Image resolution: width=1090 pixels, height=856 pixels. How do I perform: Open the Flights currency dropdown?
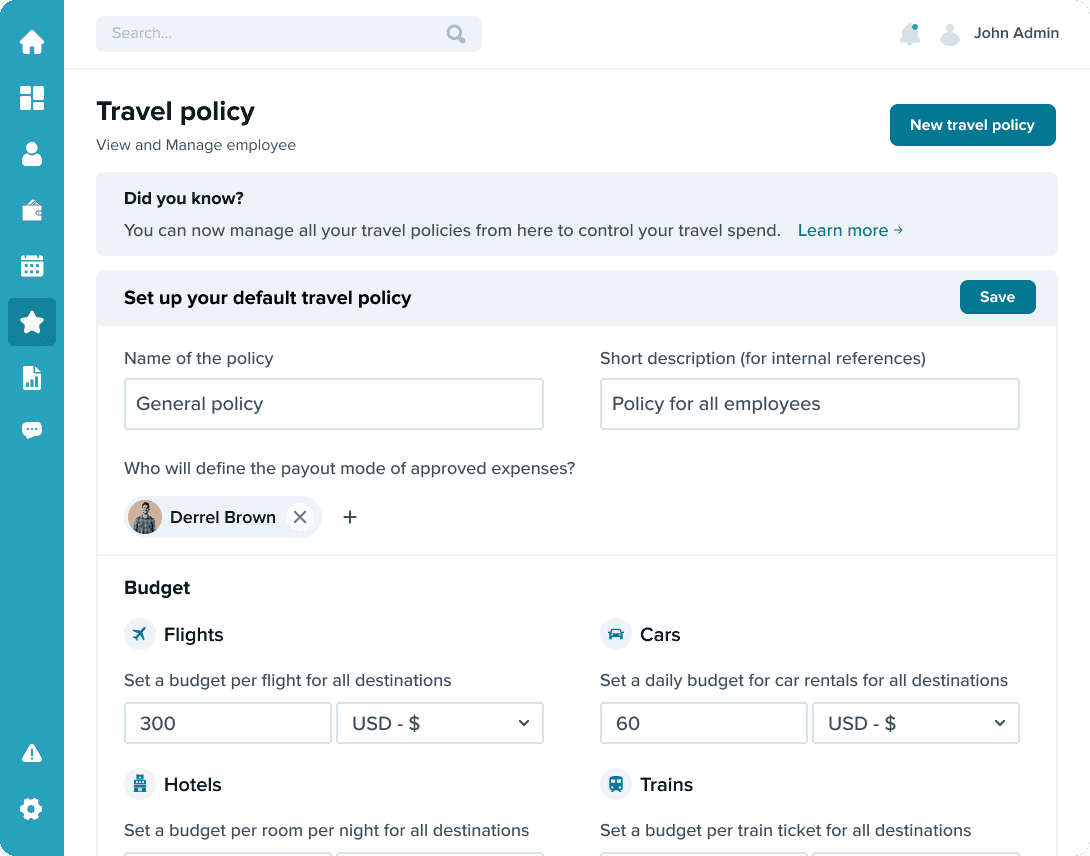[x=440, y=723]
